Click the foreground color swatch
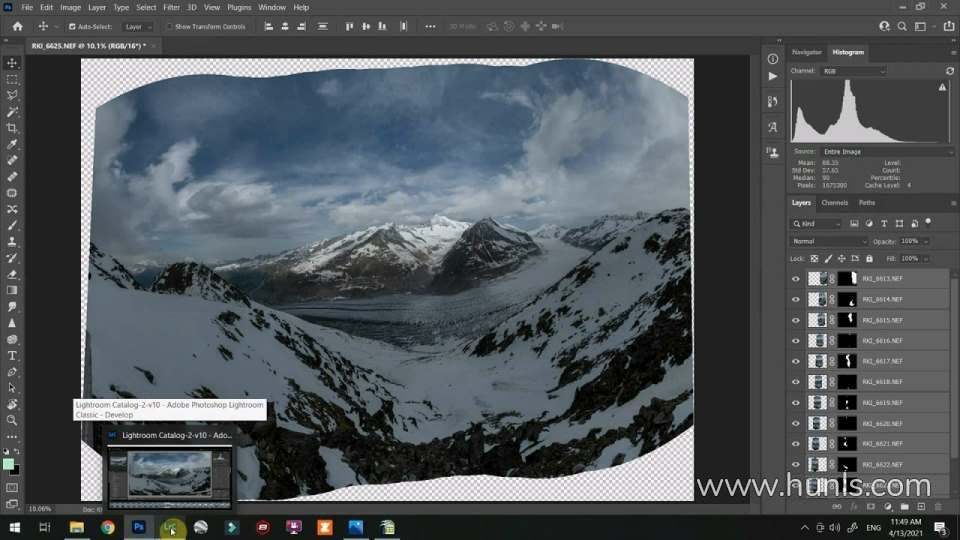The image size is (960, 540). coord(9,464)
